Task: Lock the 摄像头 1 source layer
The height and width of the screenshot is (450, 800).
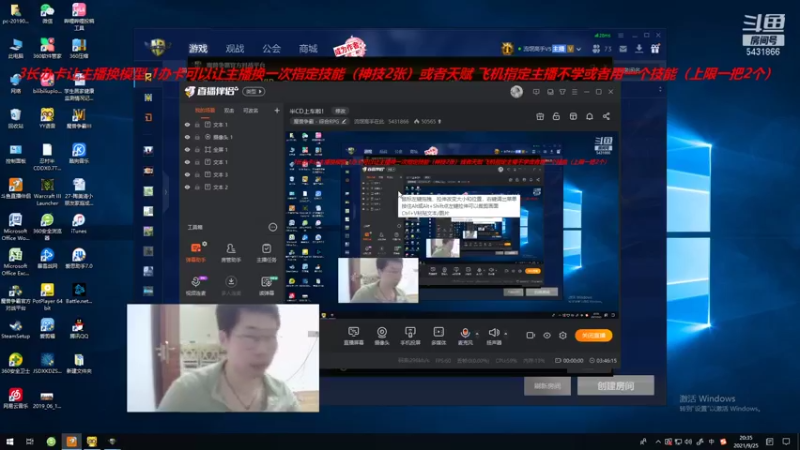Action: click(x=197, y=137)
